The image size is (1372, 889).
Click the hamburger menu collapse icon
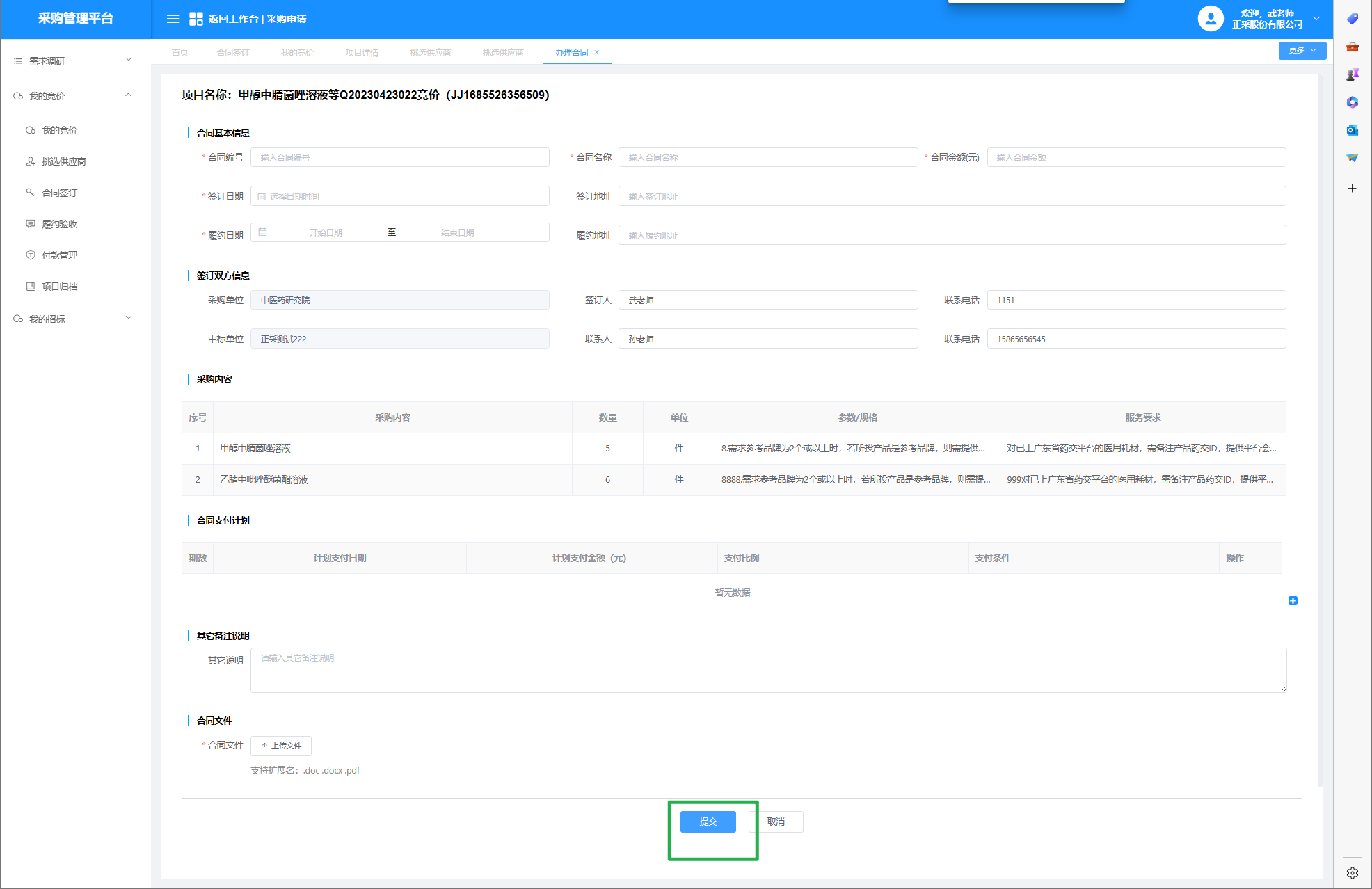pos(173,19)
